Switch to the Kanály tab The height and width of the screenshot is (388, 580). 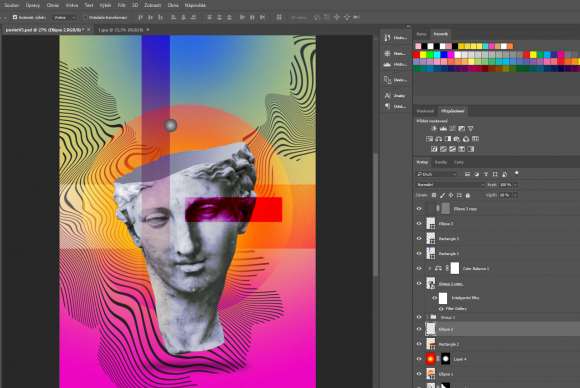(441, 162)
